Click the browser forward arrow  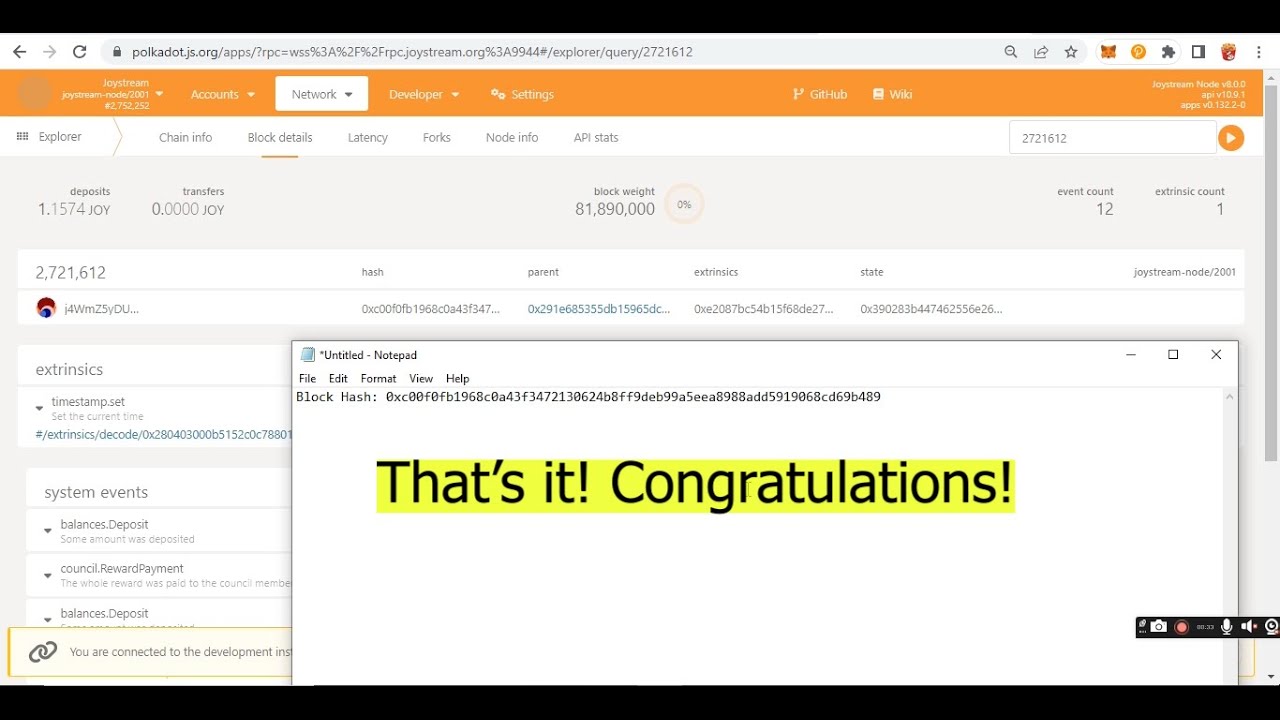50,52
